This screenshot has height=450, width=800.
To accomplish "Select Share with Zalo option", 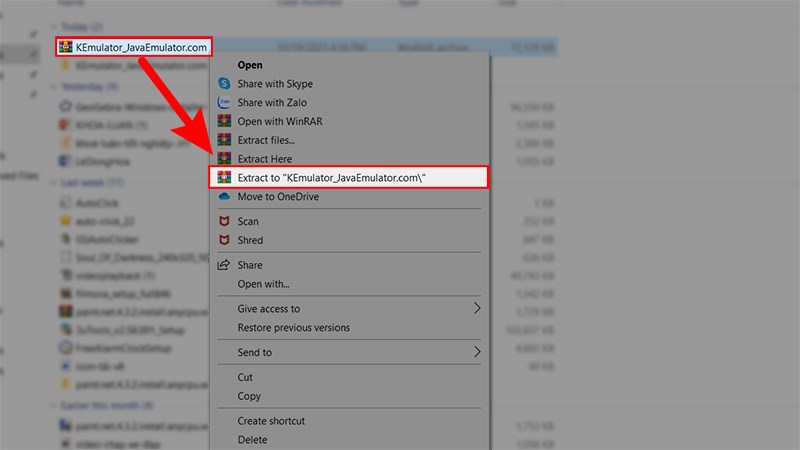I will coord(272,103).
